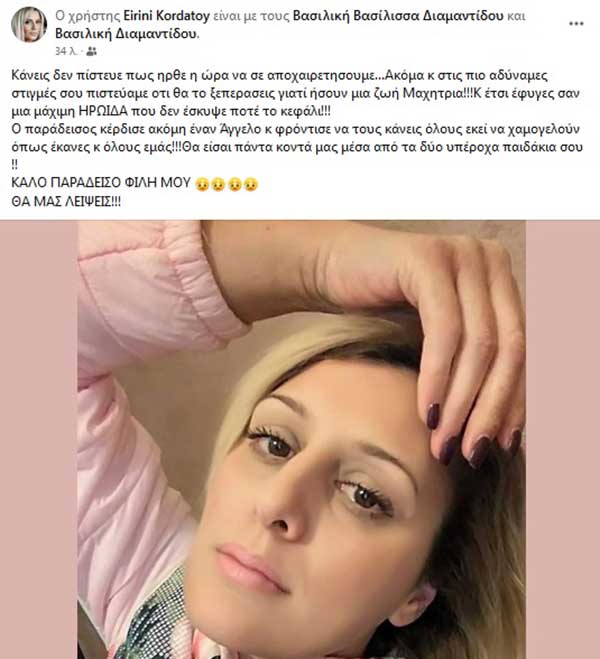Click the word ΗΡΩΙΔΑ in the post

click(x=103, y=111)
